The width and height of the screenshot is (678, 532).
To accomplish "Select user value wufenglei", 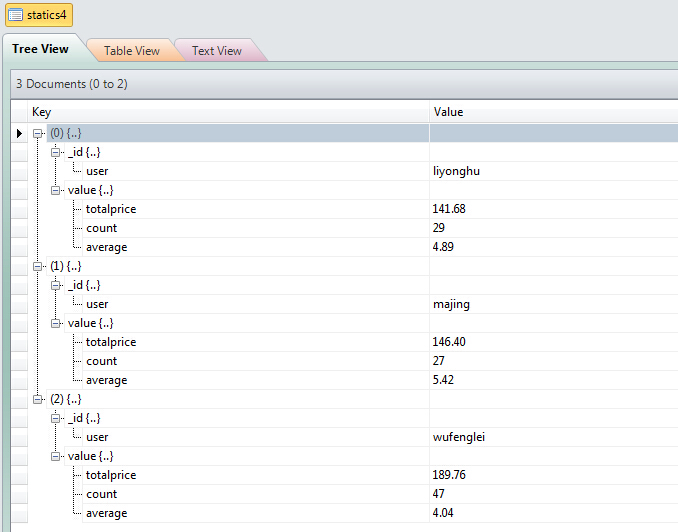I will coord(459,437).
